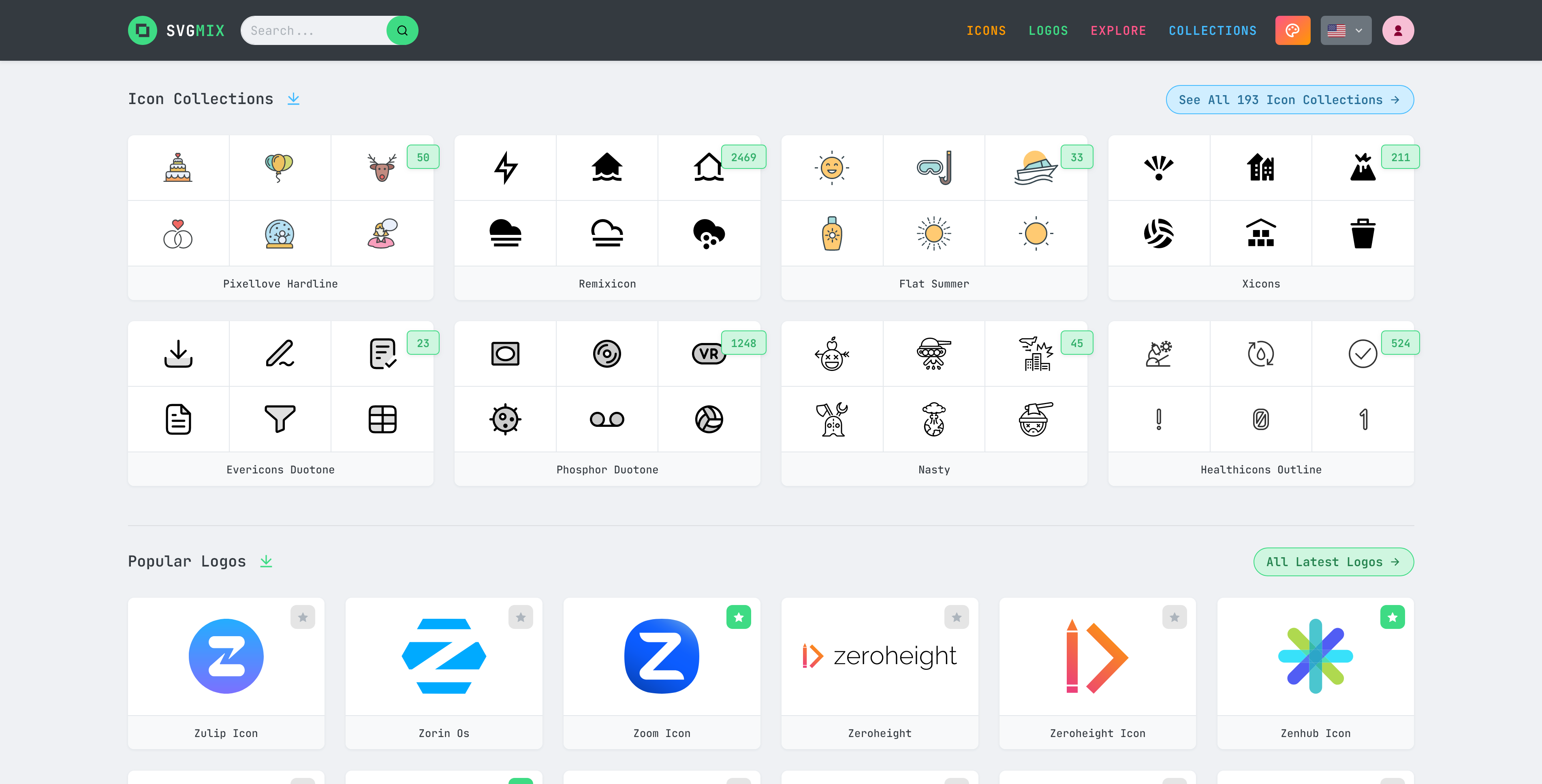Select the exclamation mark icon

click(1159, 419)
